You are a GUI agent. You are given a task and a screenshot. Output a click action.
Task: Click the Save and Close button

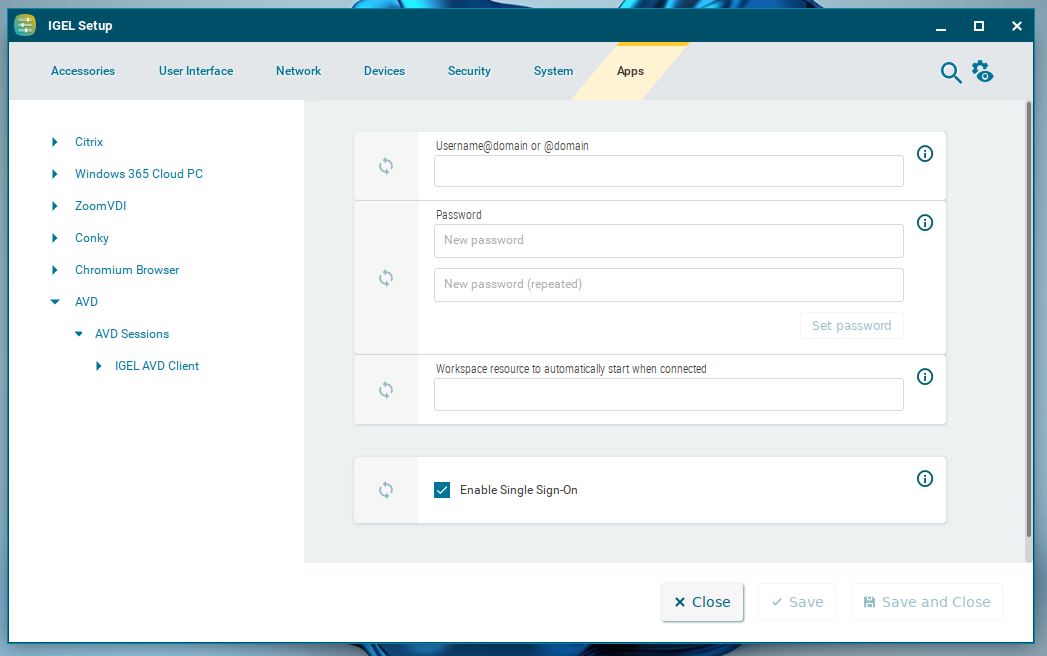pyautogui.click(x=926, y=601)
